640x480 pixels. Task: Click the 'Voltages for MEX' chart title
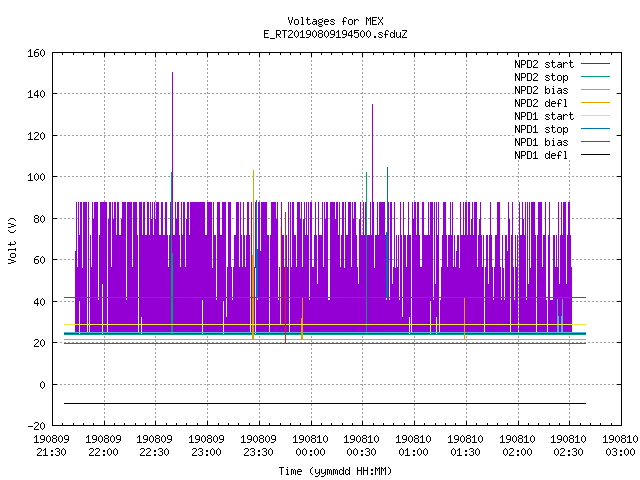[335, 21]
